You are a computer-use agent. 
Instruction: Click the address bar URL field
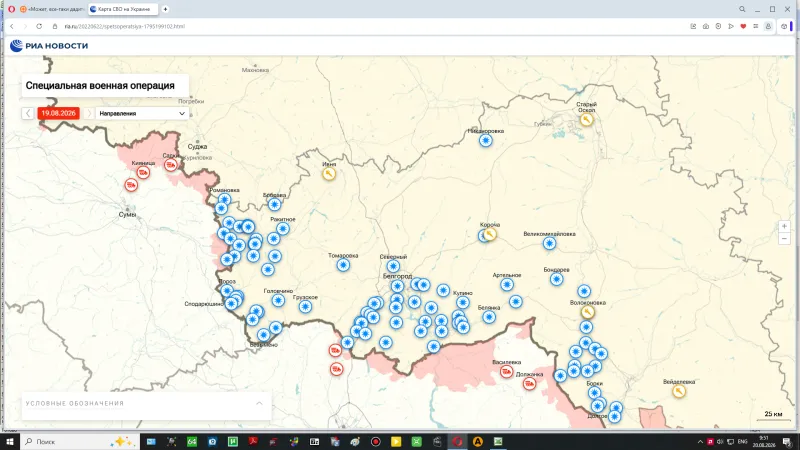pyautogui.click(x=124, y=26)
